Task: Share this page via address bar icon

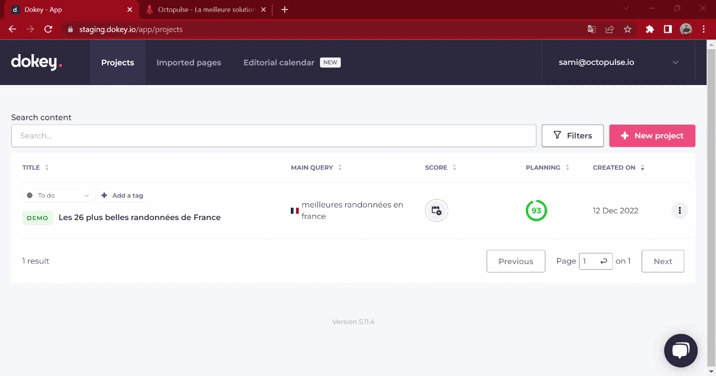Action: click(610, 29)
